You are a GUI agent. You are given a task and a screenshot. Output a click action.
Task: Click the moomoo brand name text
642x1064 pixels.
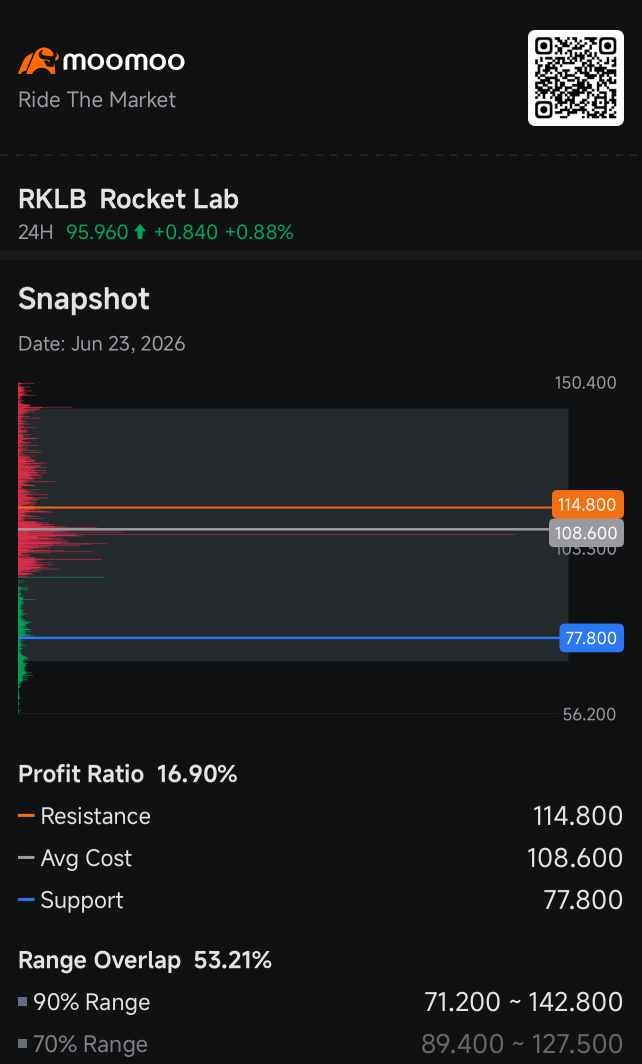pos(124,62)
